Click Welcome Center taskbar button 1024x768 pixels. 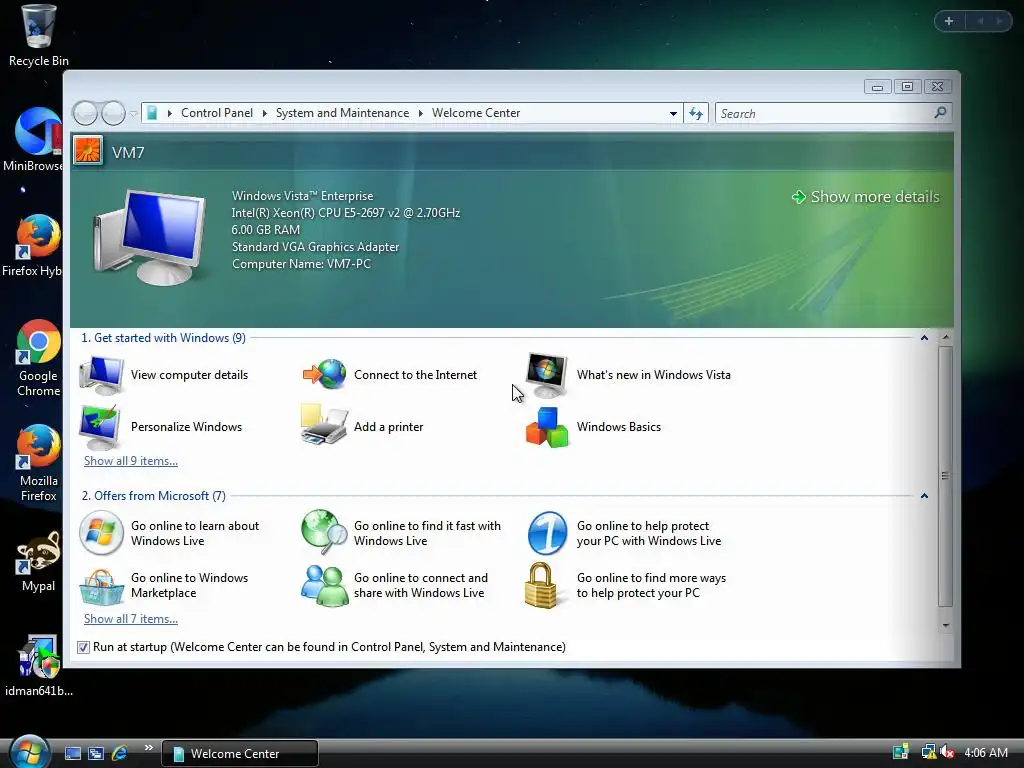pyautogui.click(x=240, y=754)
